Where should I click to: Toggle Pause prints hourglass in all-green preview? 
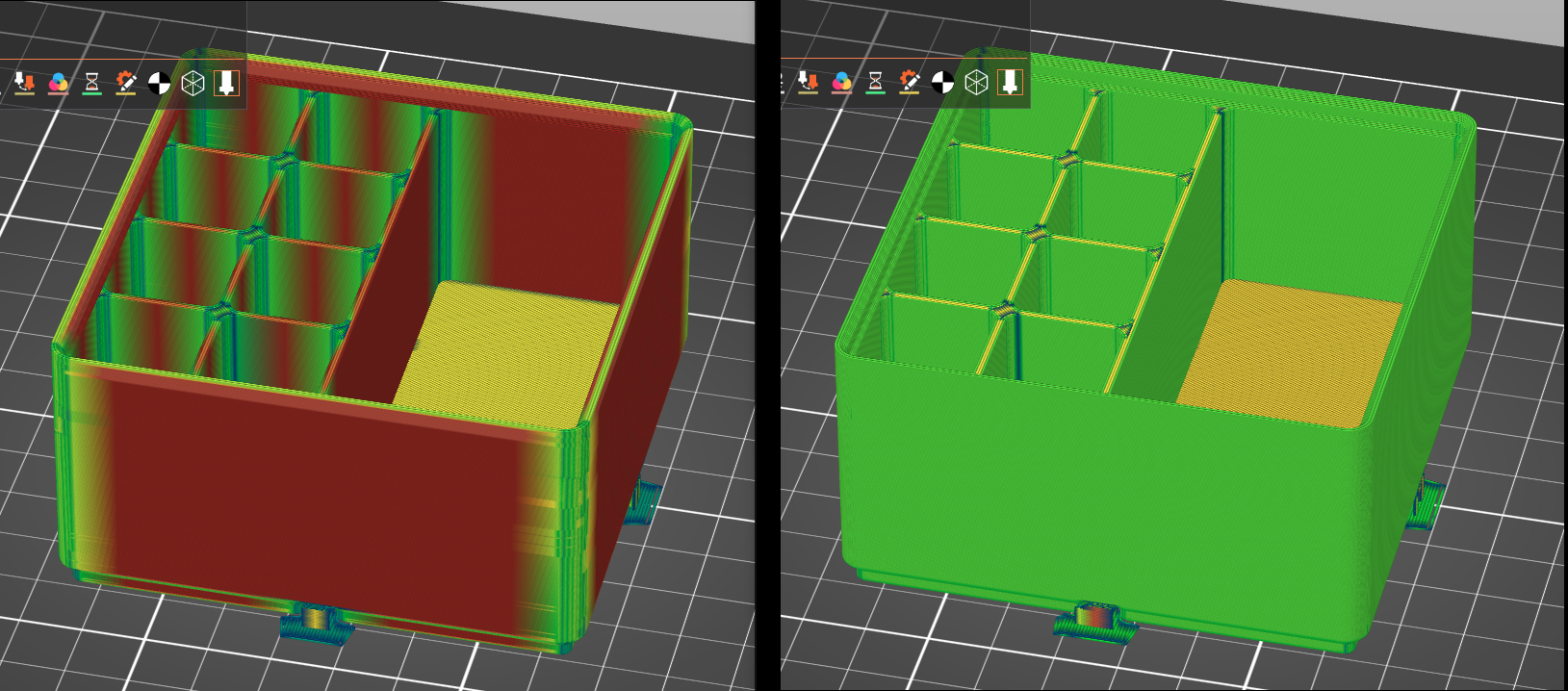tap(876, 83)
